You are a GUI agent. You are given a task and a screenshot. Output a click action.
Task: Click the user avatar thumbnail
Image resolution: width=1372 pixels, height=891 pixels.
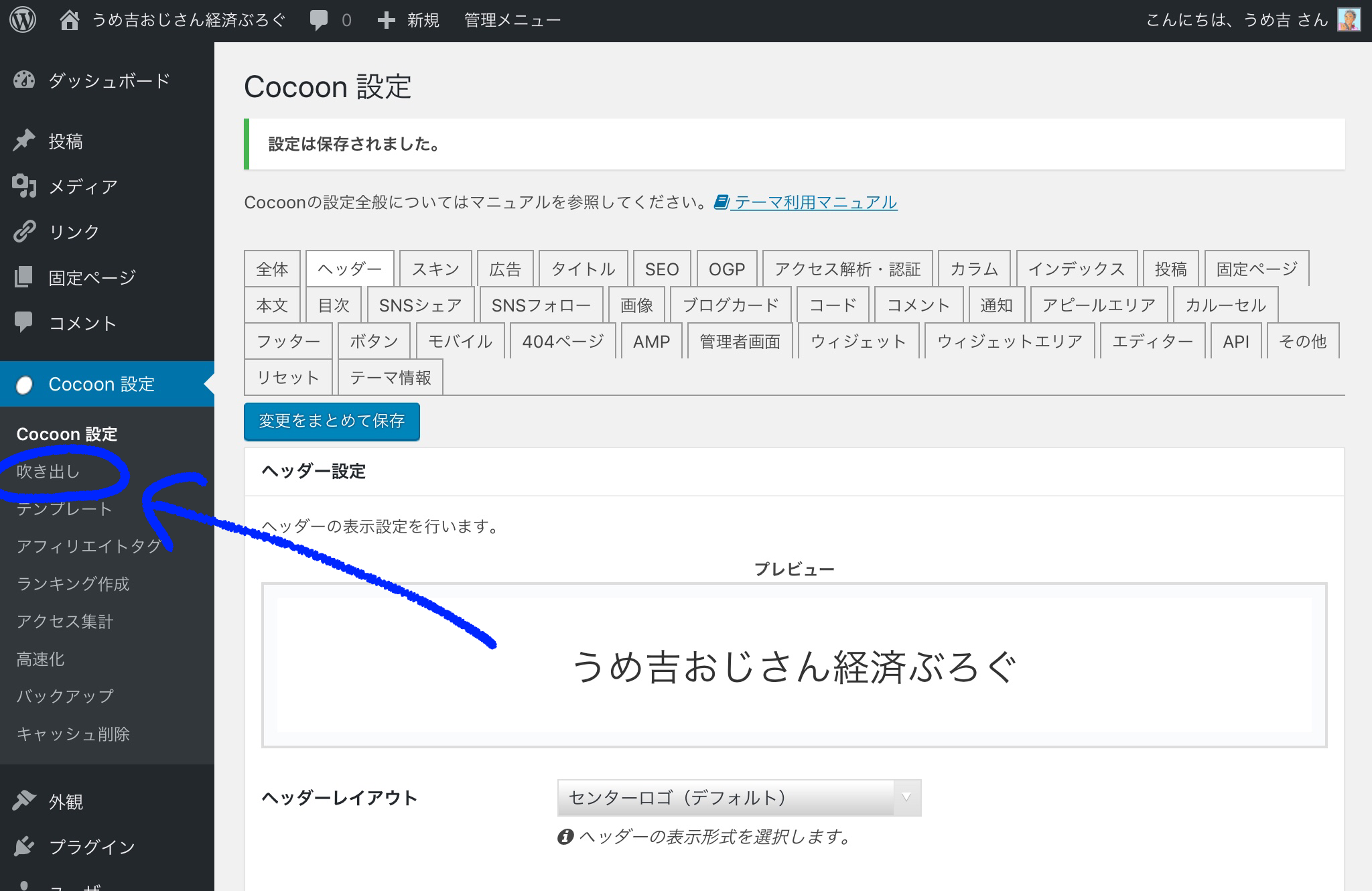(x=1349, y=20)
